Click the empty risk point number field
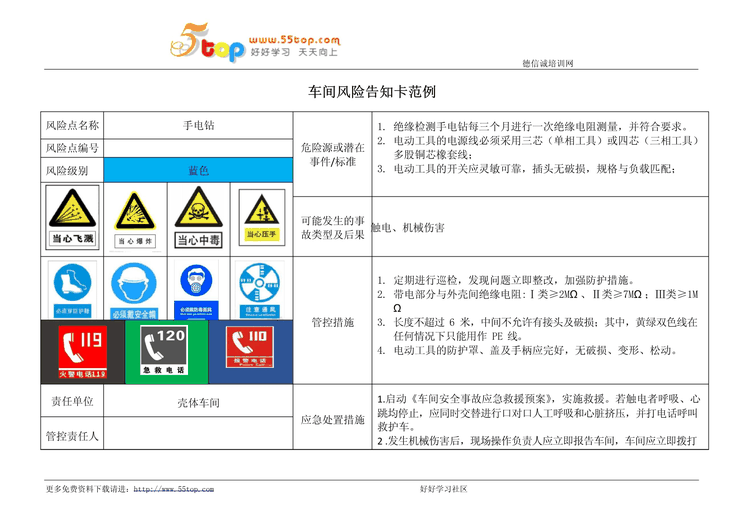Screen dimensions: 750x530 tap(198, 148)
